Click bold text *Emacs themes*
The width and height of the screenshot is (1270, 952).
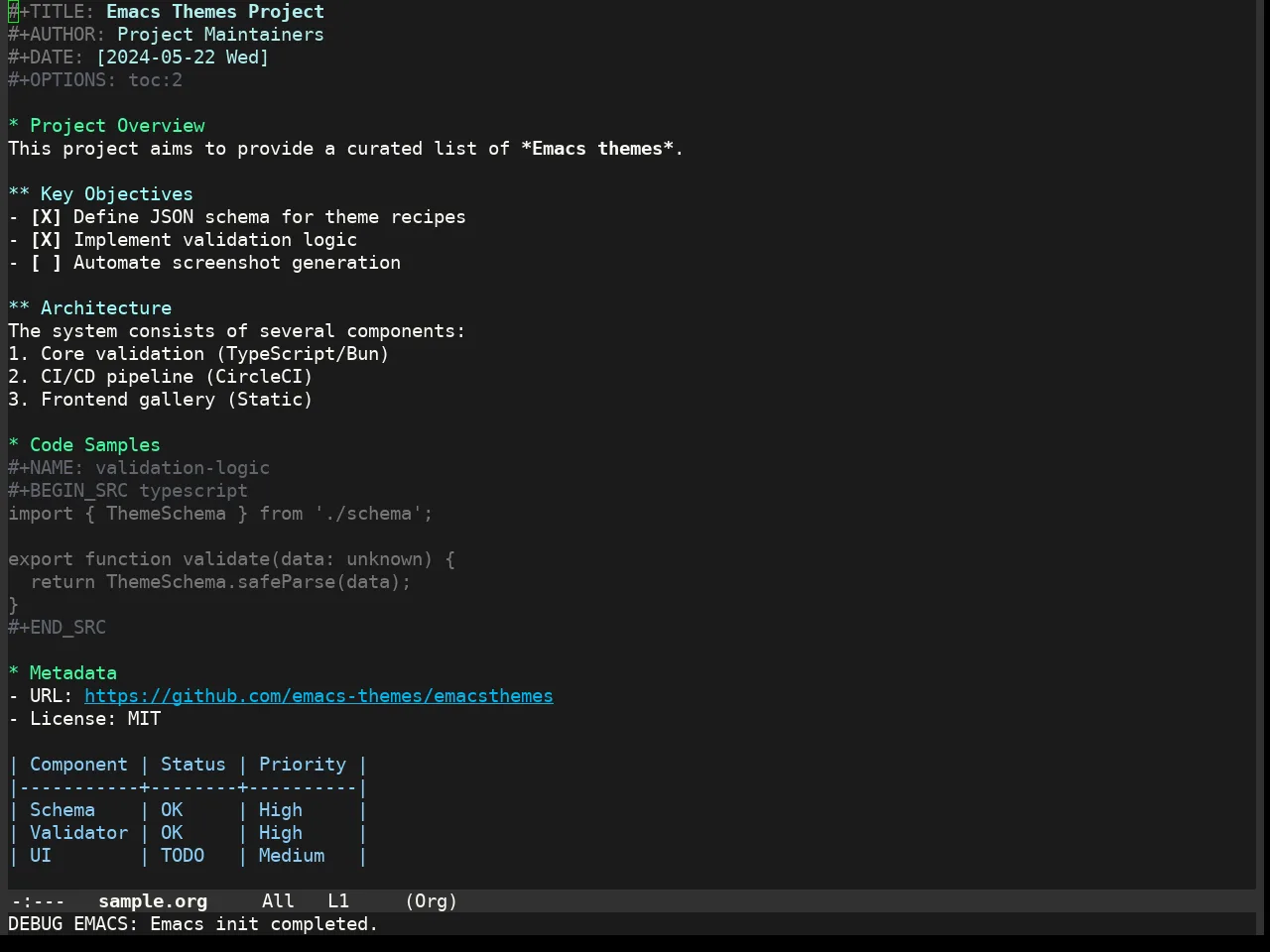click(597, 149)
